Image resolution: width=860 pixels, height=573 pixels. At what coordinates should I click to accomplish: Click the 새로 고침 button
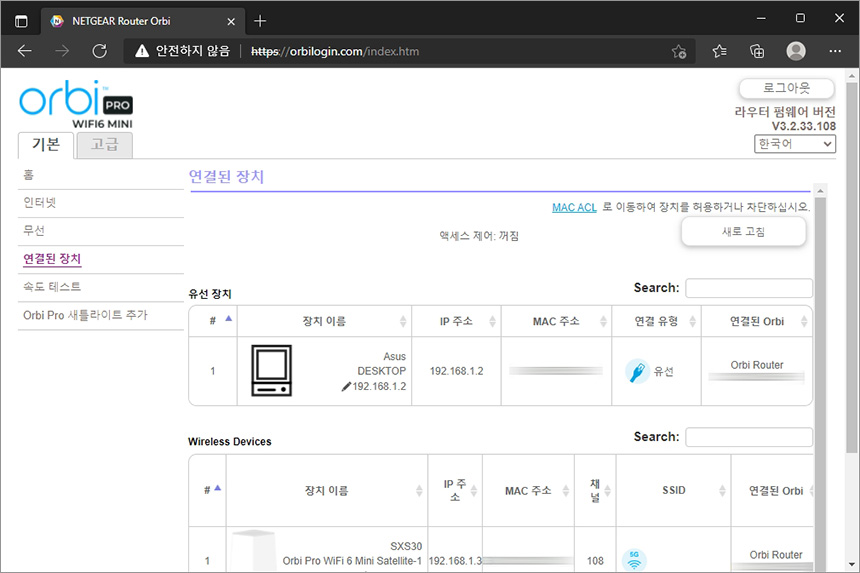coord(743,232)
